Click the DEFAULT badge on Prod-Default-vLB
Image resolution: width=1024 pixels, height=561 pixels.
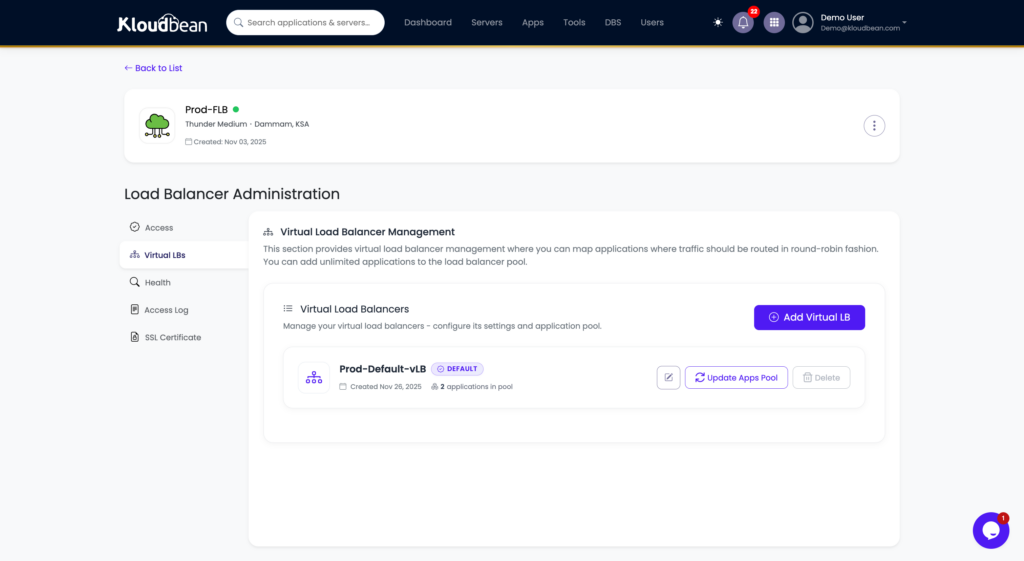(x=457, y=369)
